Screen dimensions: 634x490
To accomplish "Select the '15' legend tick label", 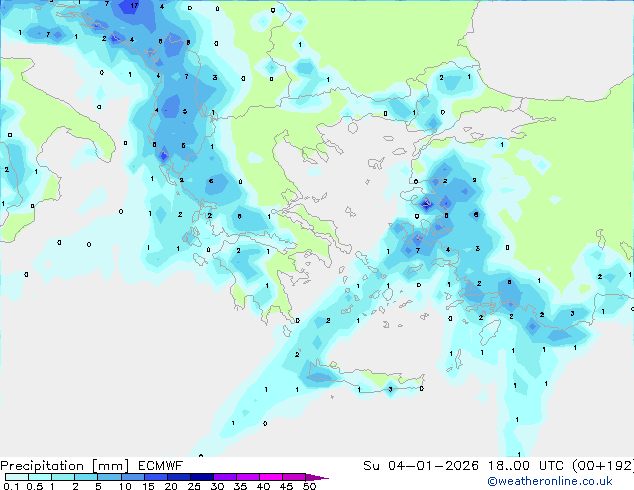I will click(x=148, y=486).
